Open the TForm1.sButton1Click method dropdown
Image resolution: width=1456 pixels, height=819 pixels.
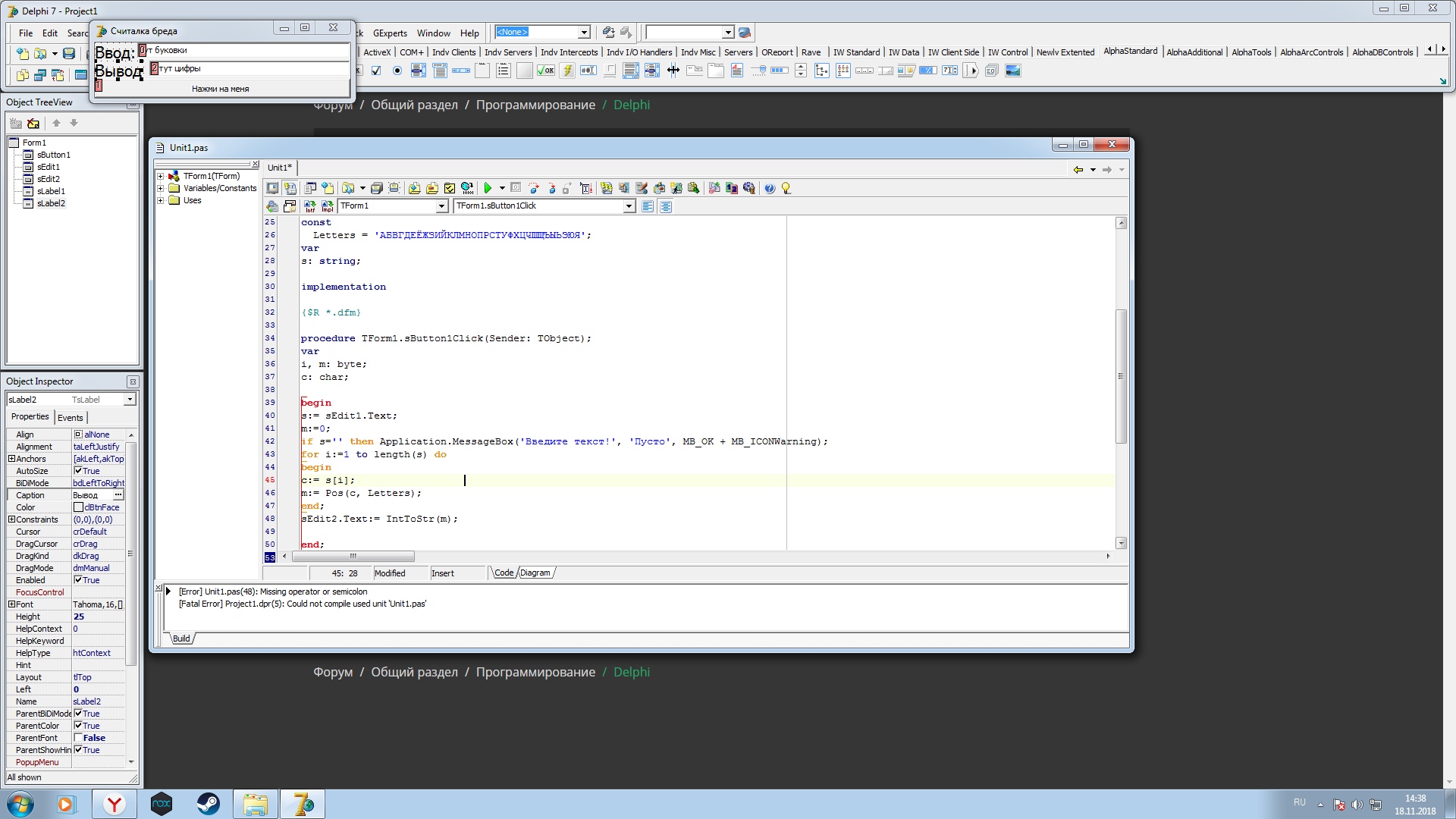pyautogui.click(x=629, y=206)
